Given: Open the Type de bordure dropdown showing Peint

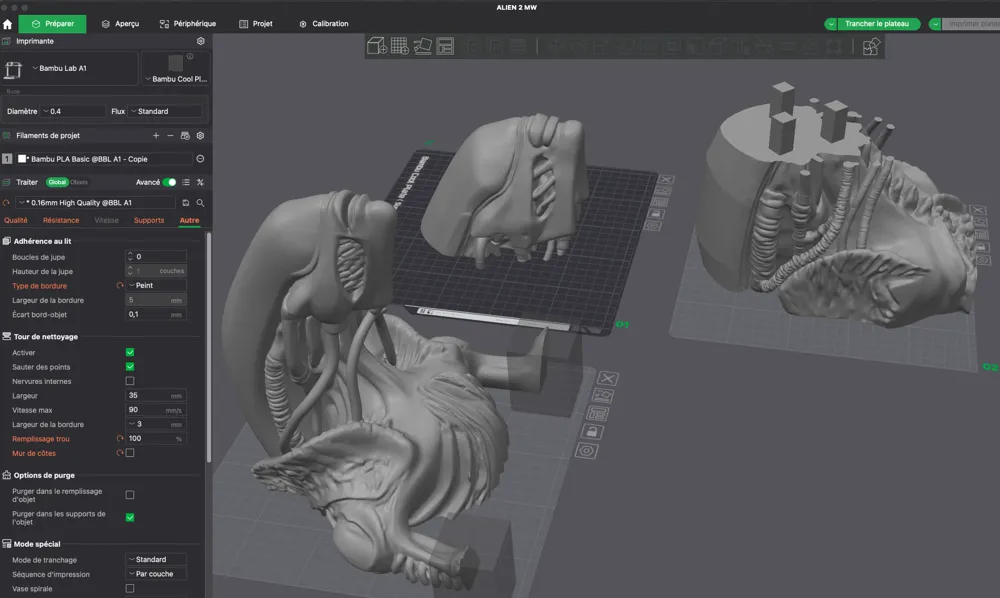Looking at the screenshot, I should 157,285.
